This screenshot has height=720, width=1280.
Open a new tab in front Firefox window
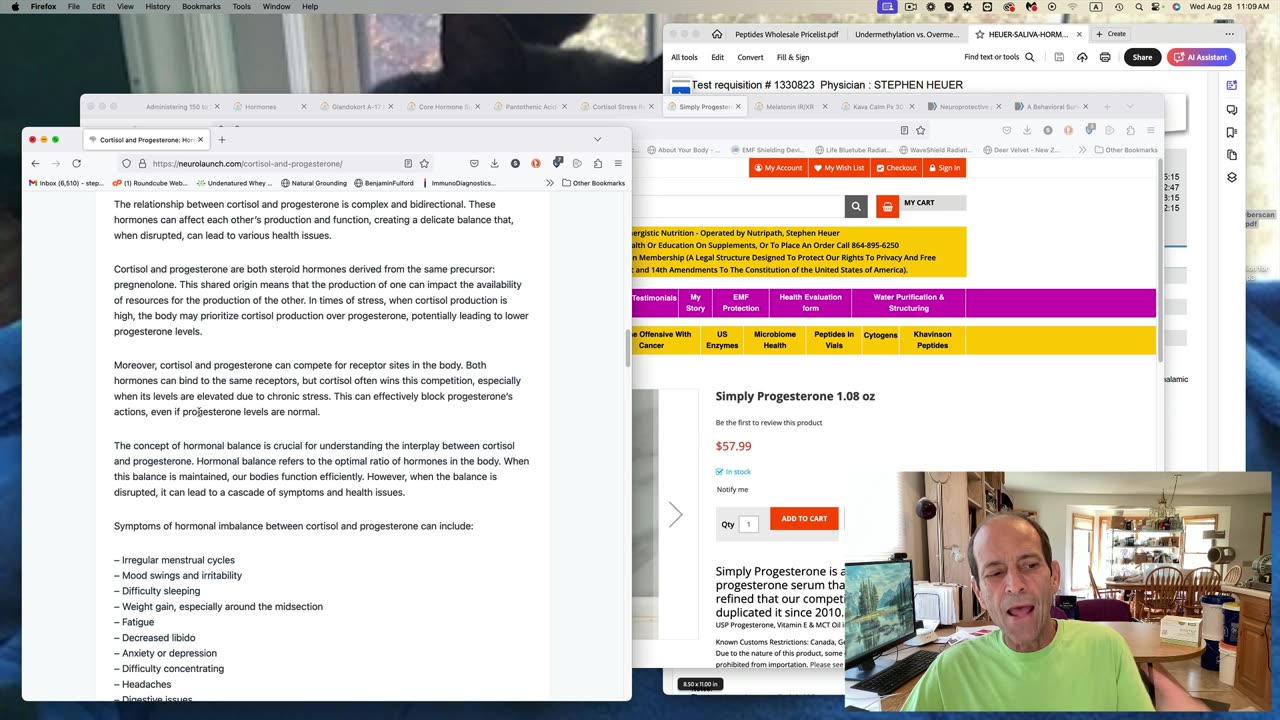(x=222, y=139)
